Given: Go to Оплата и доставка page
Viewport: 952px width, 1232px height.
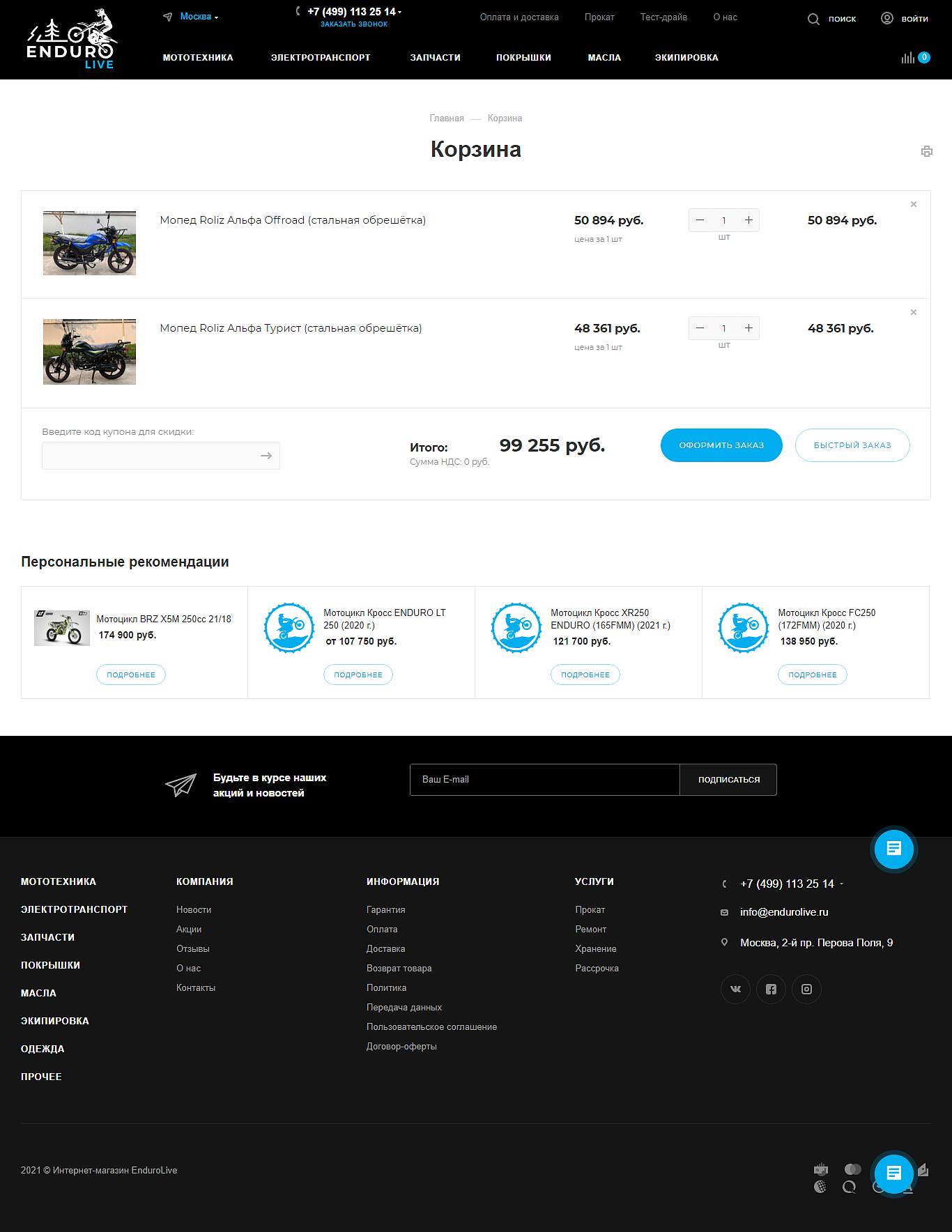Looking at the screenshot, I should [519, 17].
